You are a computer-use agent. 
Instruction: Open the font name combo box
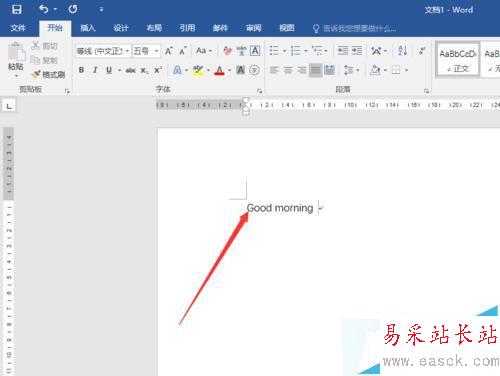(x=103, y=51)
